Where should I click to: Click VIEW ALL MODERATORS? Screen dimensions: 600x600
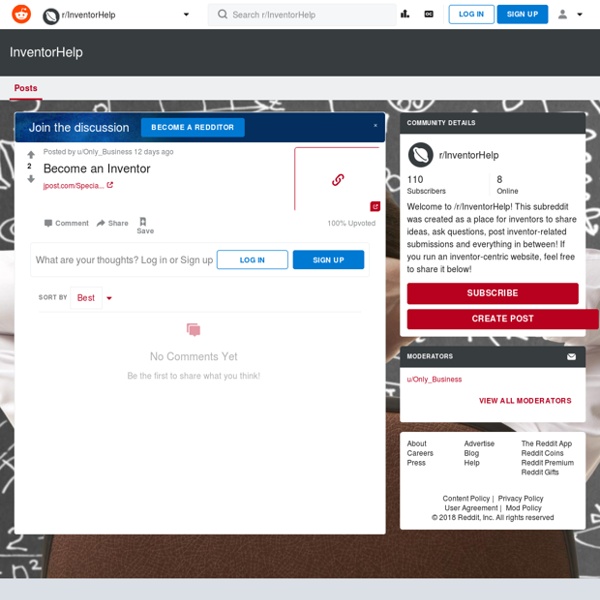(x=525, y=401)
